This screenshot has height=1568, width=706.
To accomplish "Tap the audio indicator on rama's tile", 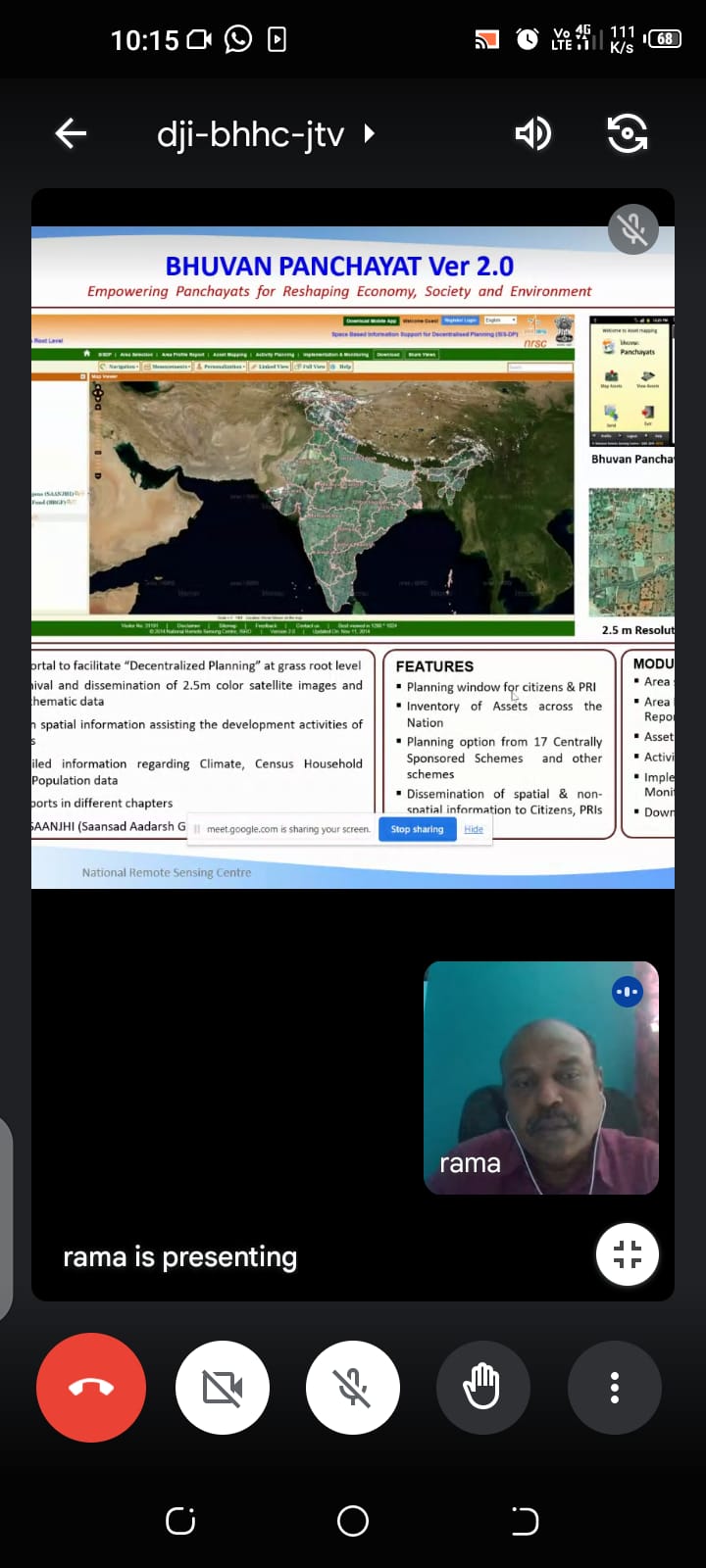I will [x=627, y=992].
